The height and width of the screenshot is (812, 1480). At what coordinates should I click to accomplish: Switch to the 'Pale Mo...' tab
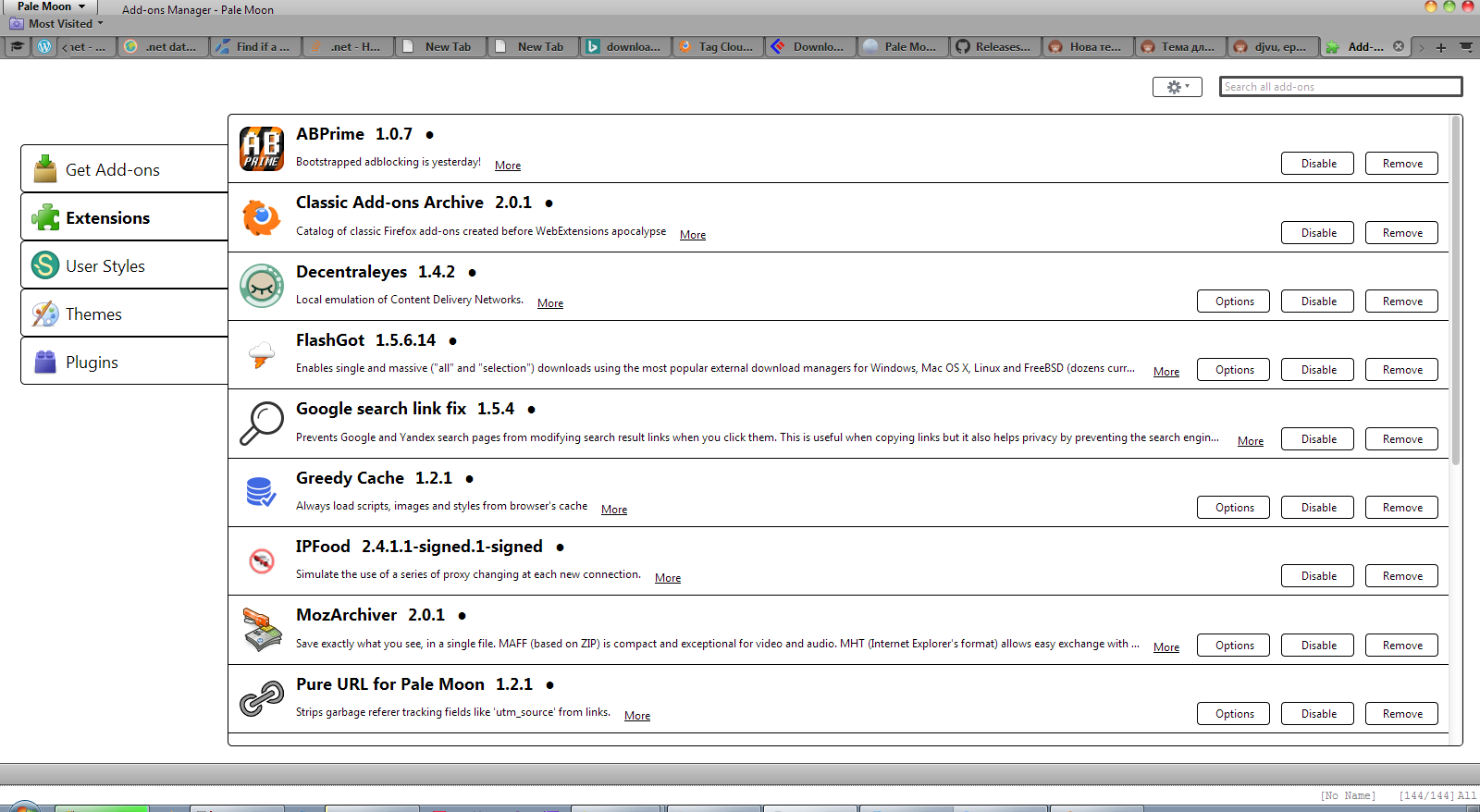pyautogui.click(x=903, y=46)
